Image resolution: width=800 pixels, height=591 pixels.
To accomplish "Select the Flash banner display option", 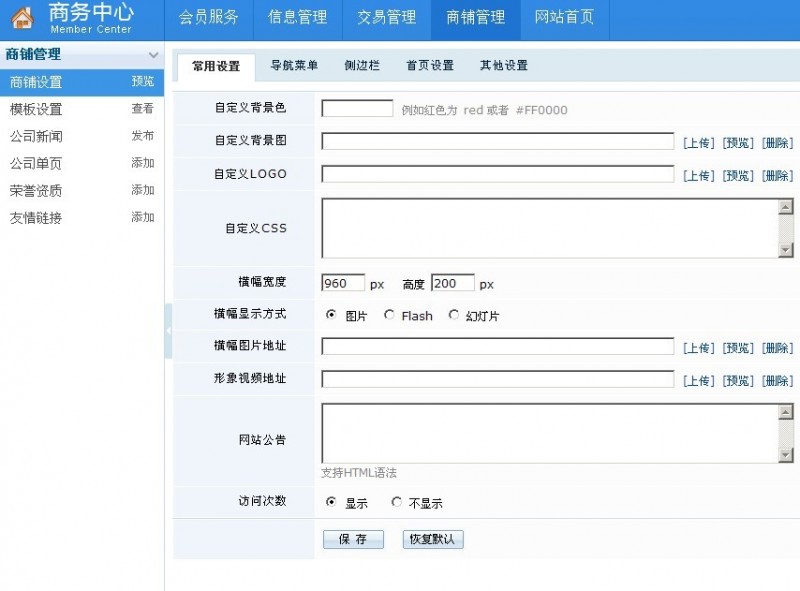I will (389, 315).
